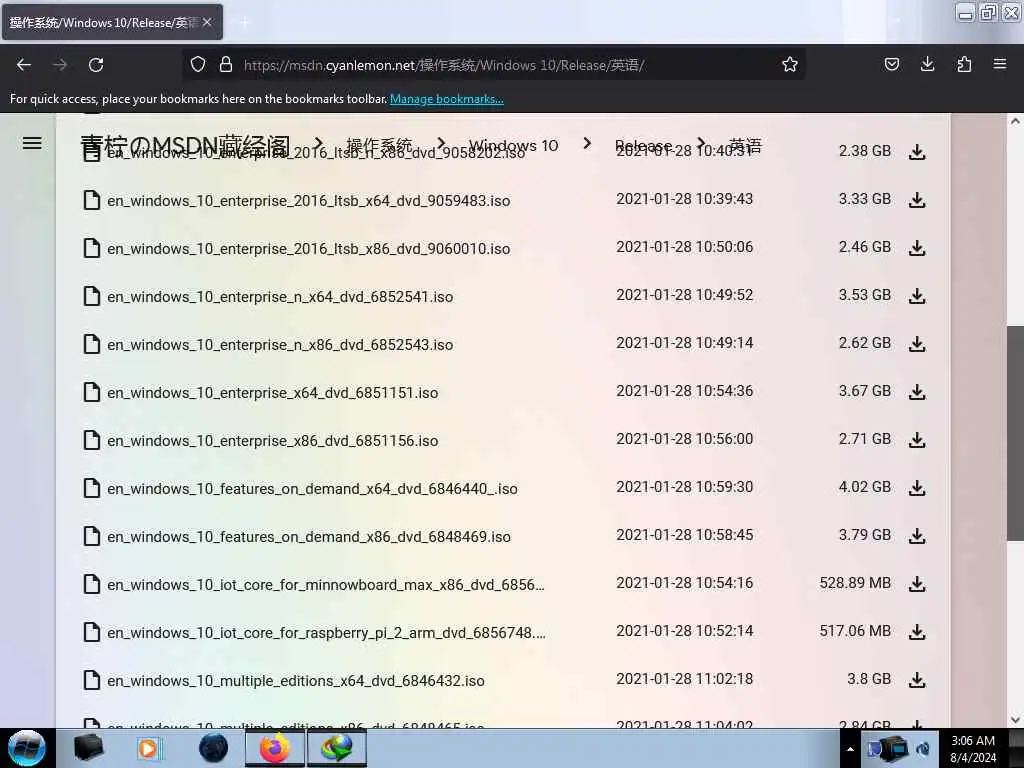Download features_on_demand_x86_dvd_6848469.iso via its icon
The height and width of the screenshot is (768, 1024).
click(x=917, y=536)
